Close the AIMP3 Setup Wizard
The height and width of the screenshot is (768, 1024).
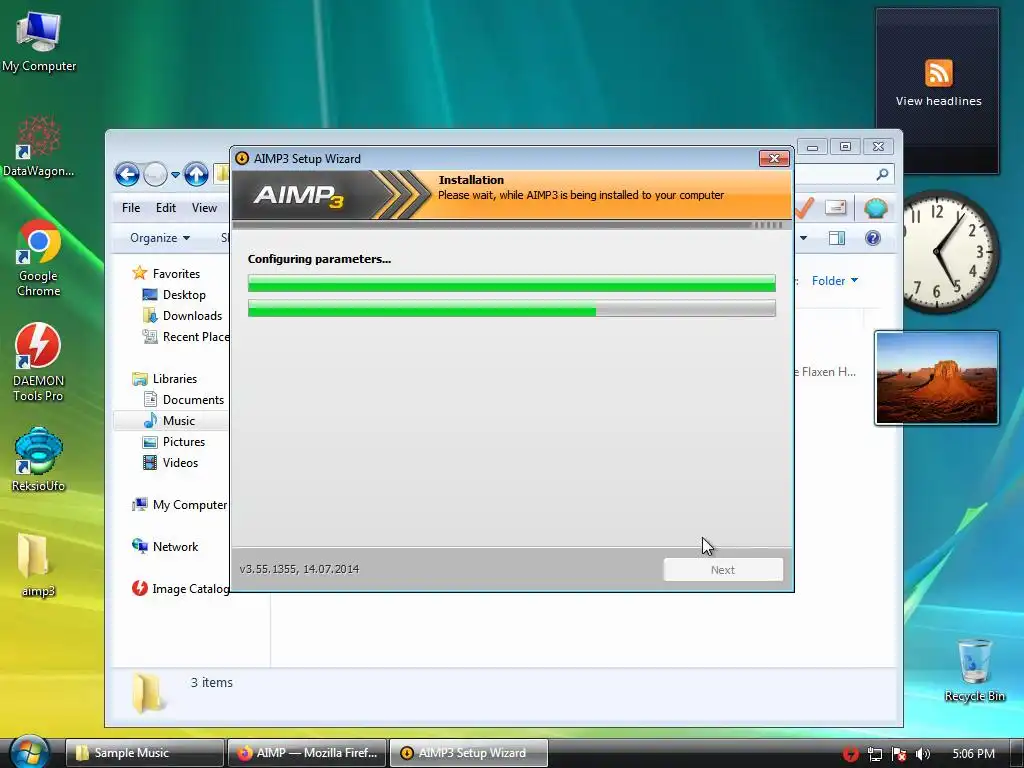pyautogui.click(x=774, y=158)
